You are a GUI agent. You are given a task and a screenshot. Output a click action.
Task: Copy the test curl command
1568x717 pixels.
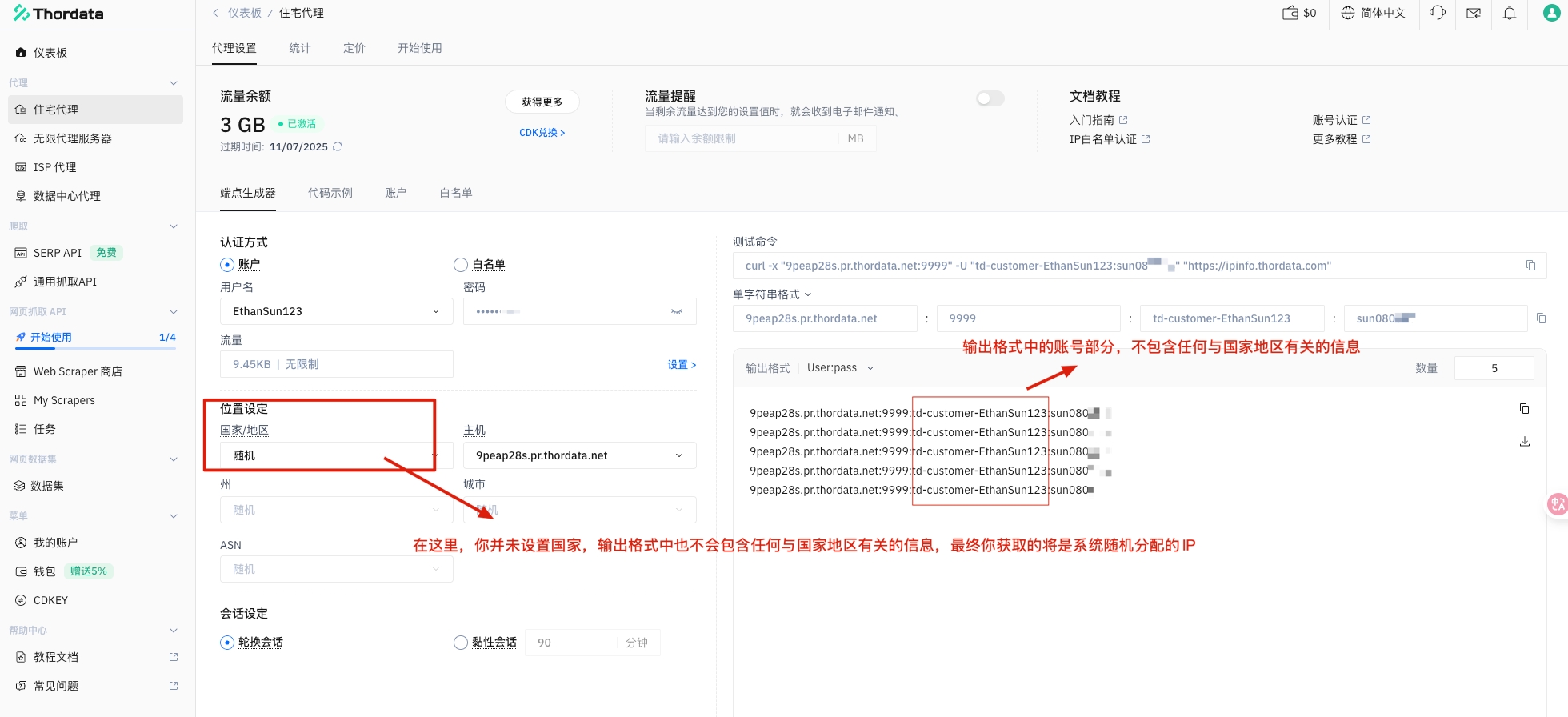coord(1530,266)
